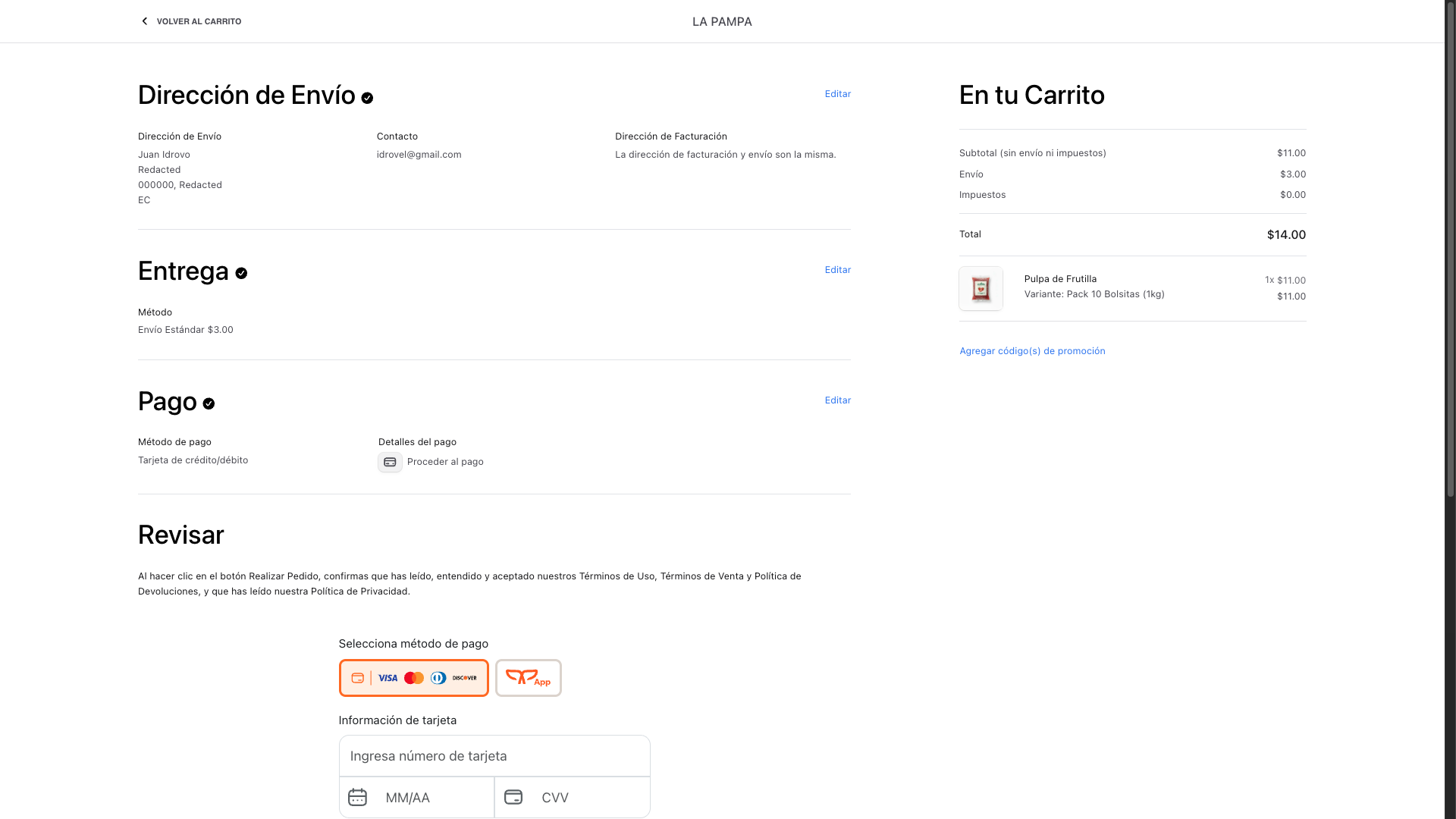Click the Visa logo in the payment selector
Screen dimensions: 1456x819
tap(388, 677)
